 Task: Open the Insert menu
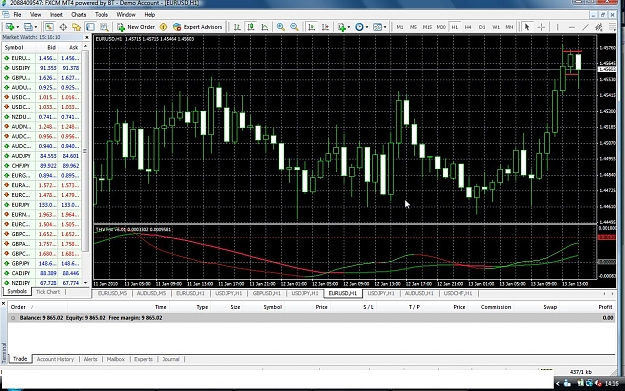coord(56,14)
